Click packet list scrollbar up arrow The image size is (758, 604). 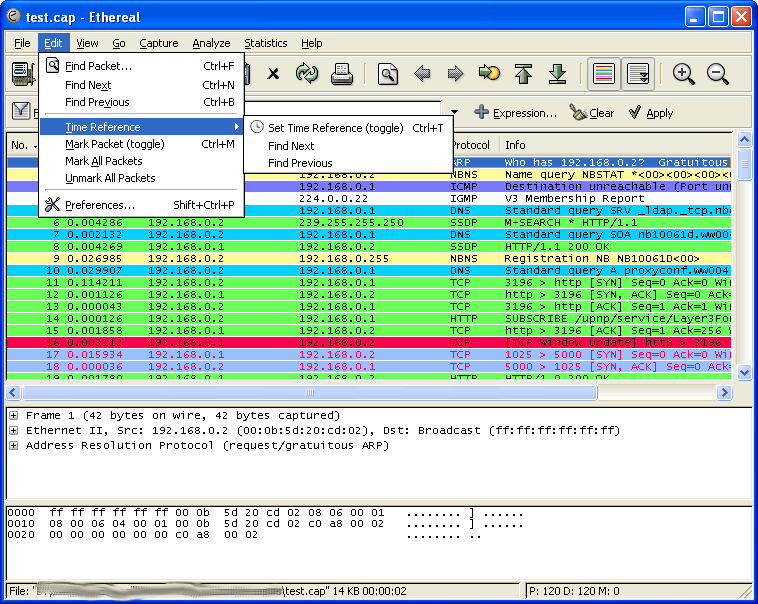(744, 140)
